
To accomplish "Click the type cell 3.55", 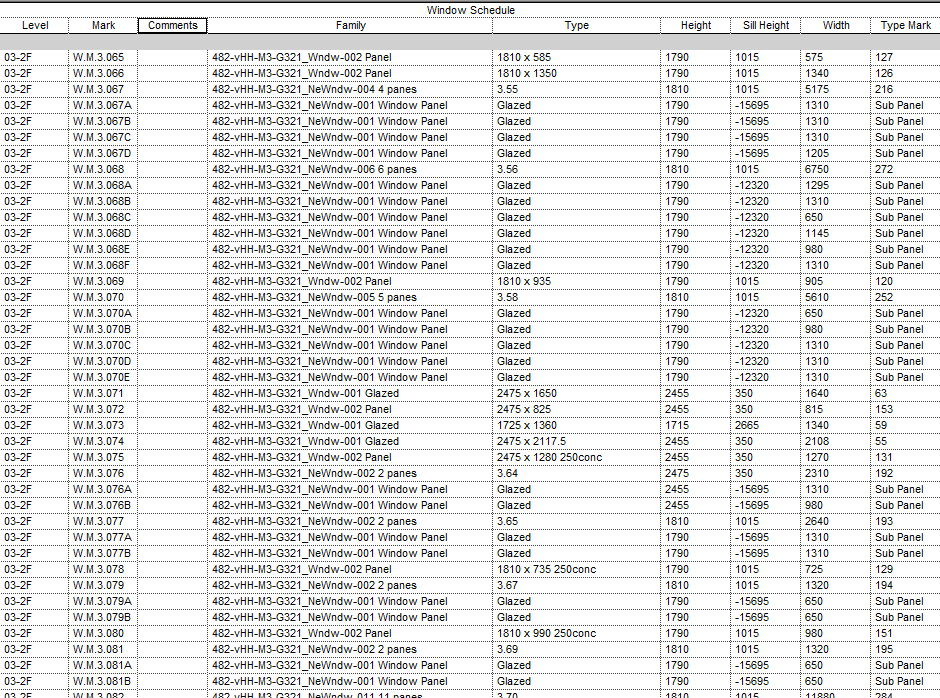I will click(x=577, y=89).
